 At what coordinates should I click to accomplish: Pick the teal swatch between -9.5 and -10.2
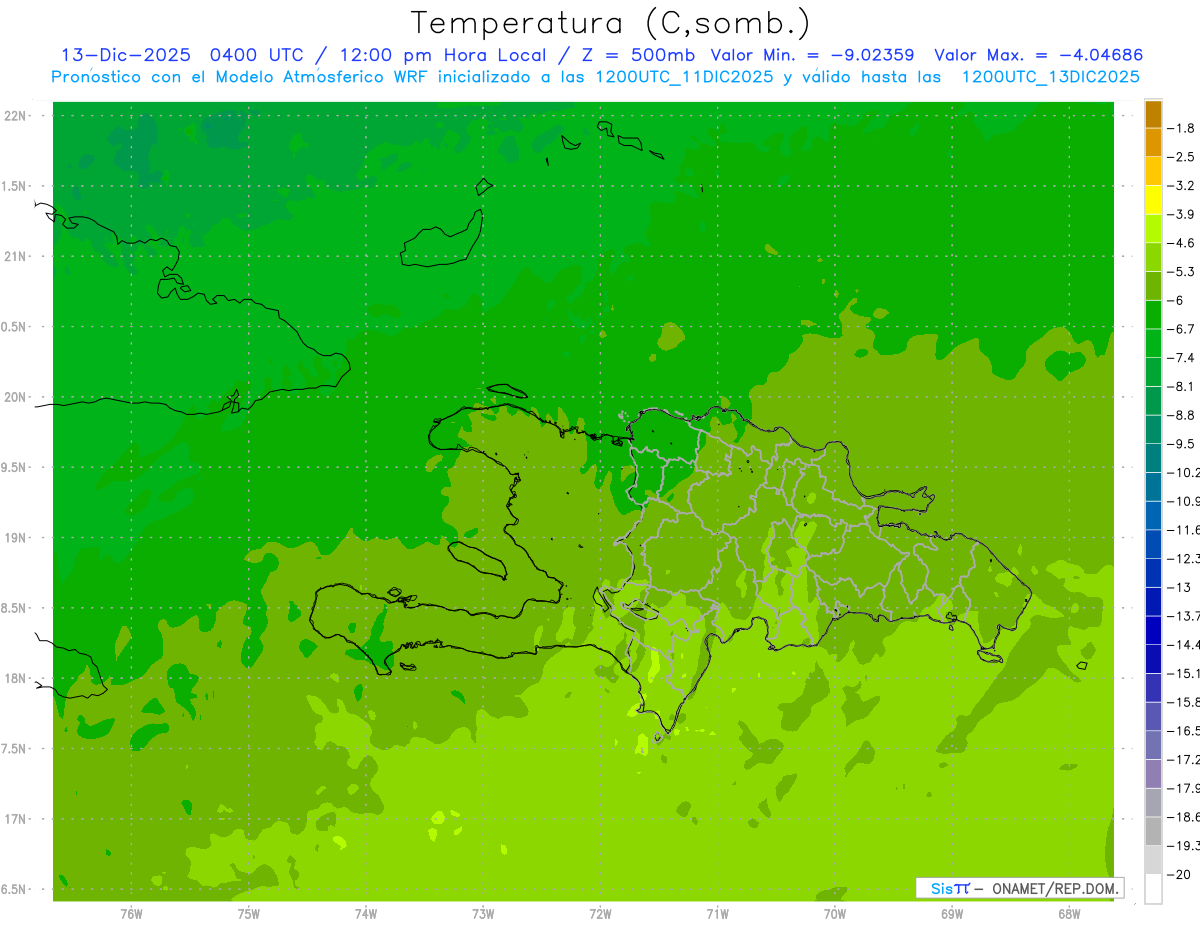[x=1153, y=458]
